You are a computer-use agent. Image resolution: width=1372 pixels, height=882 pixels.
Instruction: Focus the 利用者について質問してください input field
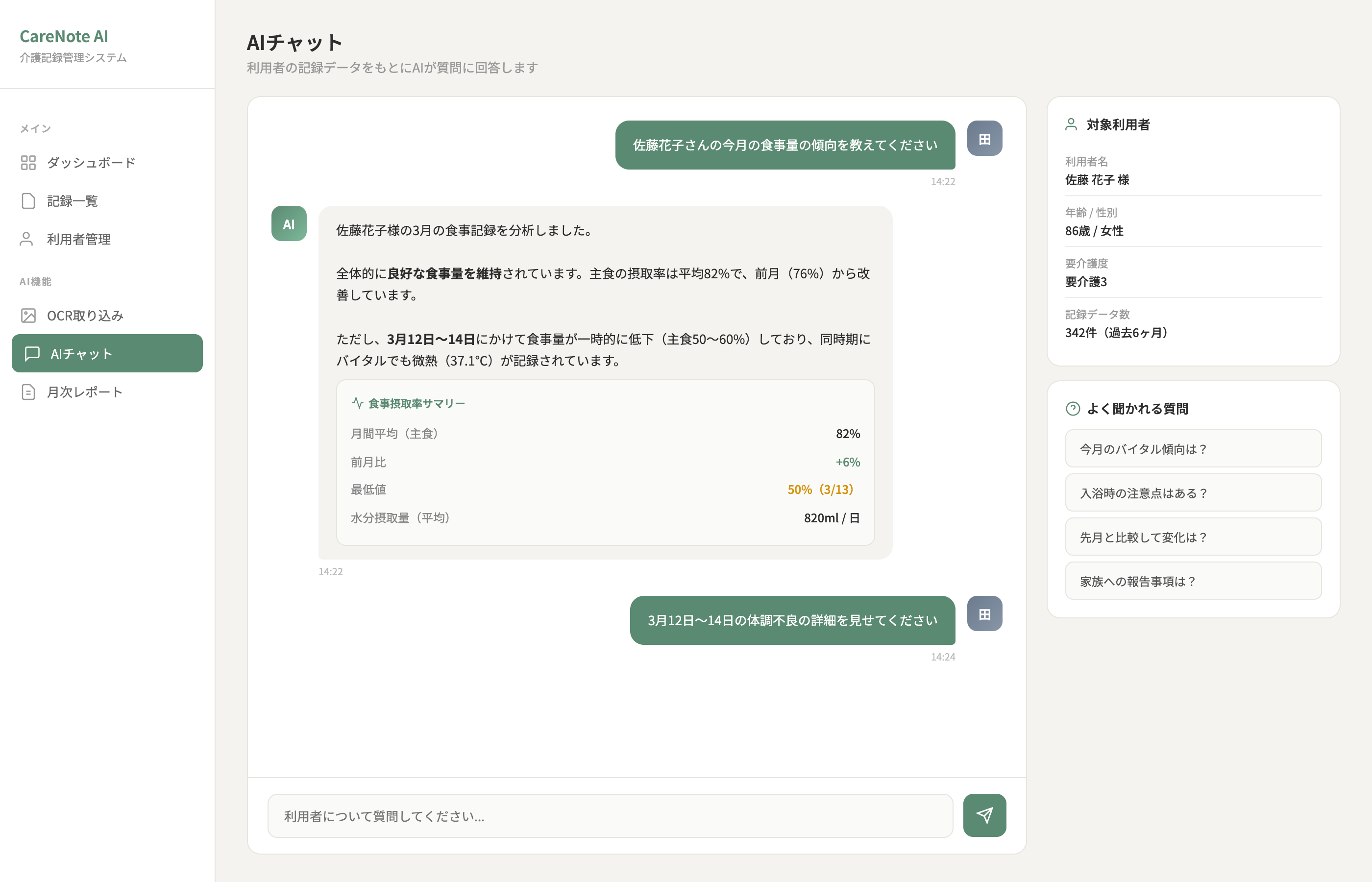tap(610, 815)
